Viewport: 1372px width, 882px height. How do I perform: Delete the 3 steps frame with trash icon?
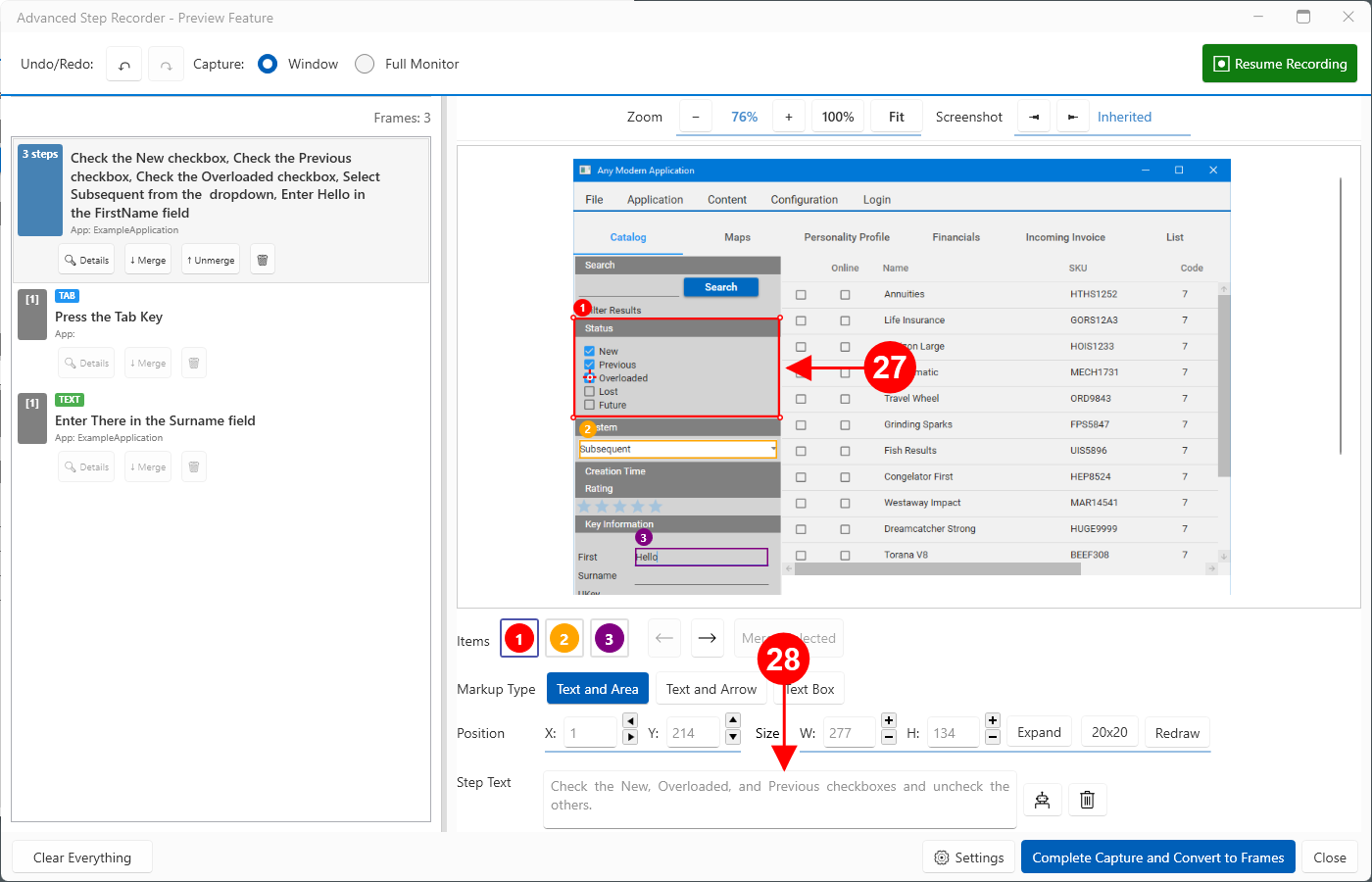point(263,260)
